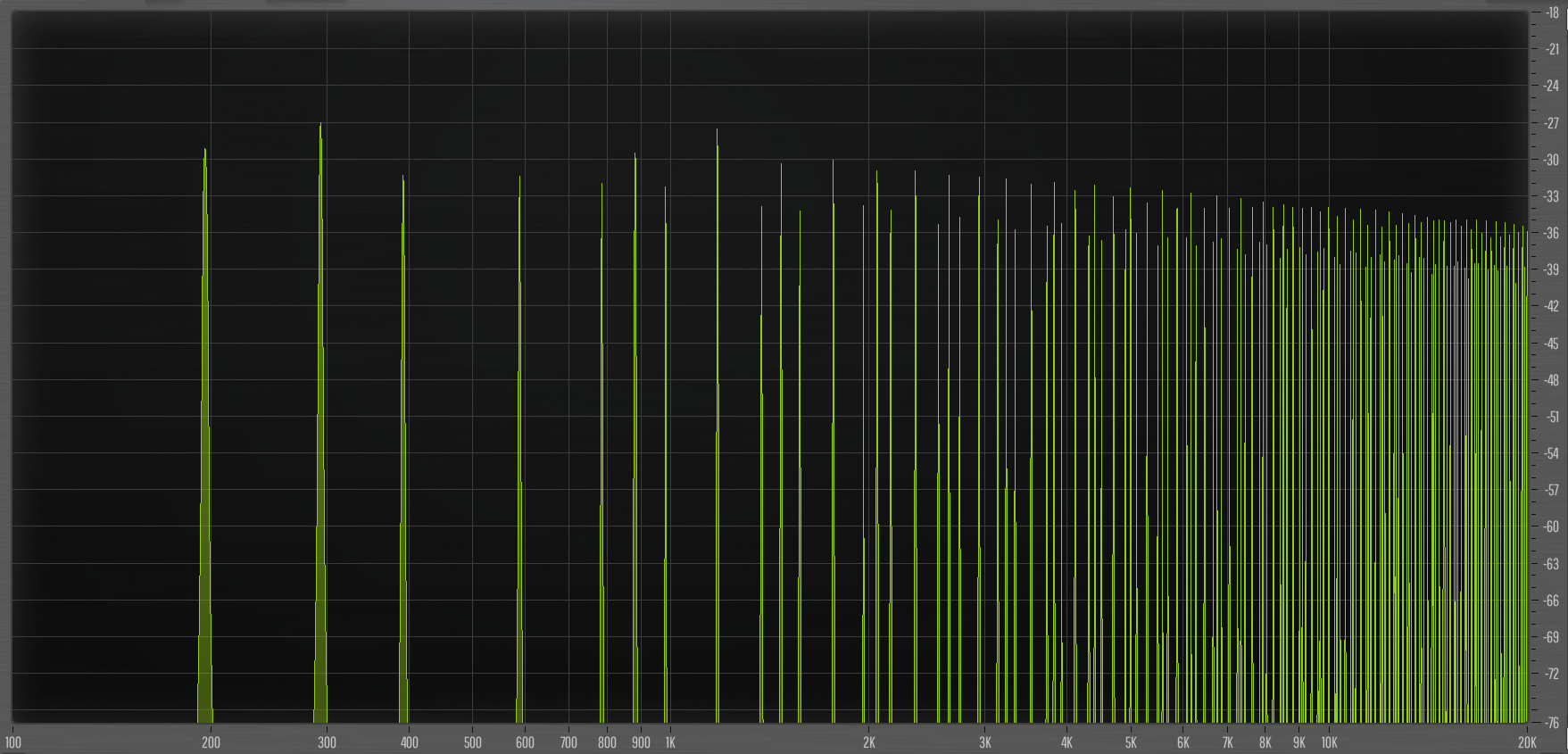Click the -60 dB scale label

tap(1552, 526)
